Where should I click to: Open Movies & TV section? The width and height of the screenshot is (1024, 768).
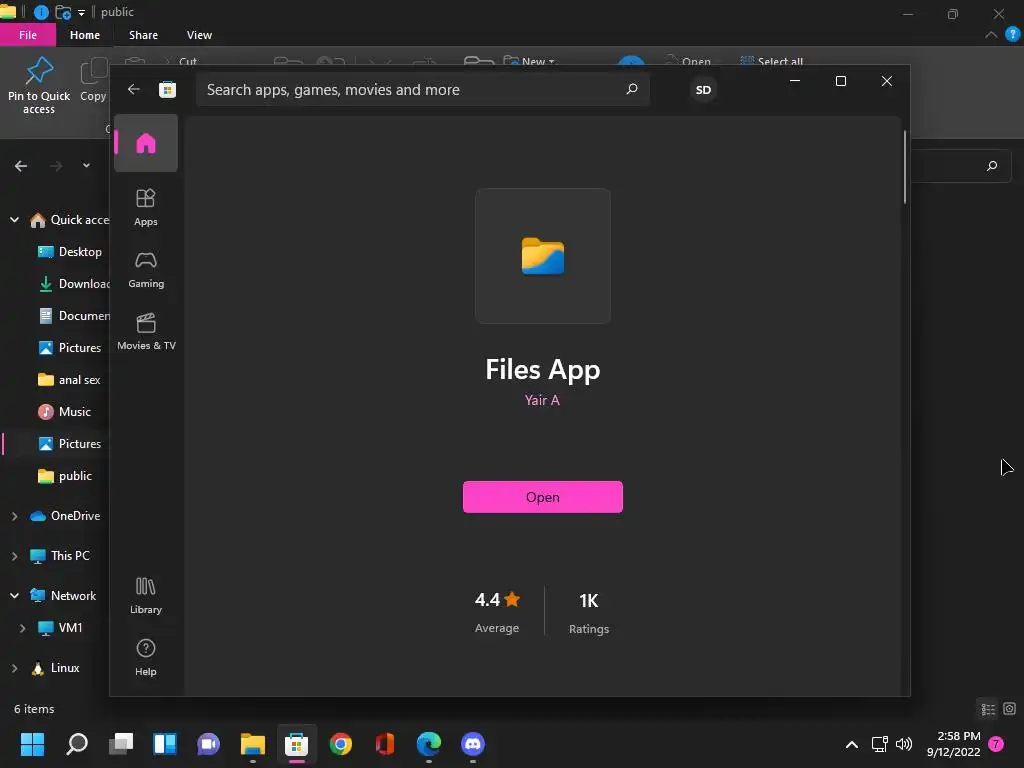146,332
